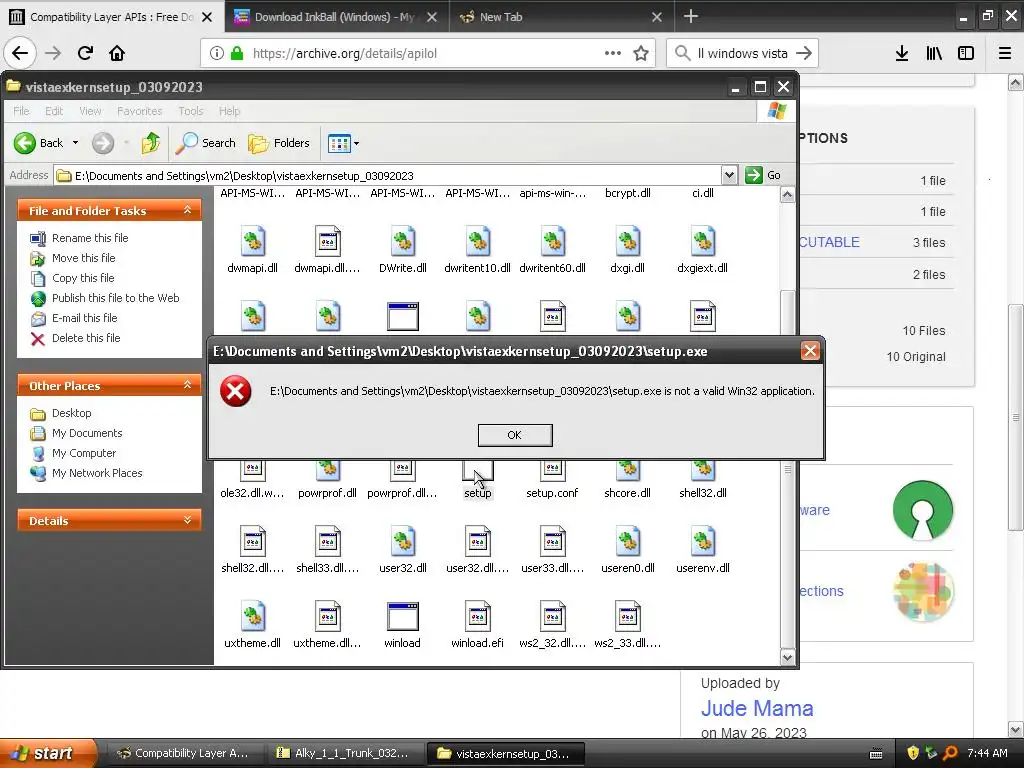Click Explorer file list scroll up arrow

coord(788,195)
